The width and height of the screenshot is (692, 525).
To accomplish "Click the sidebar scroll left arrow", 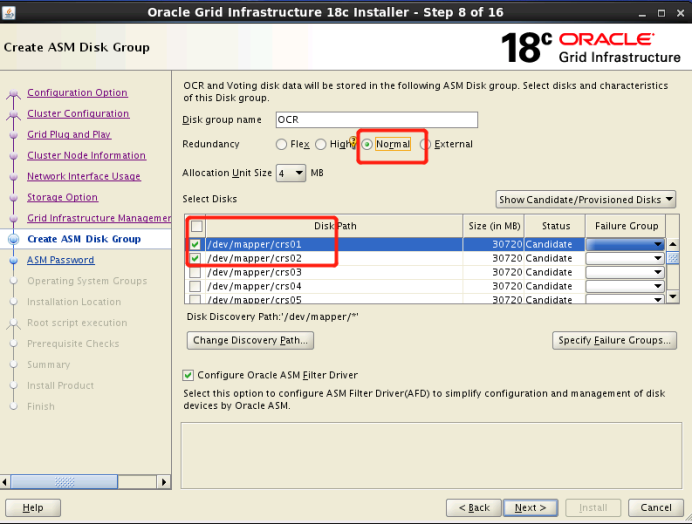I will click(x=5, y=482).
